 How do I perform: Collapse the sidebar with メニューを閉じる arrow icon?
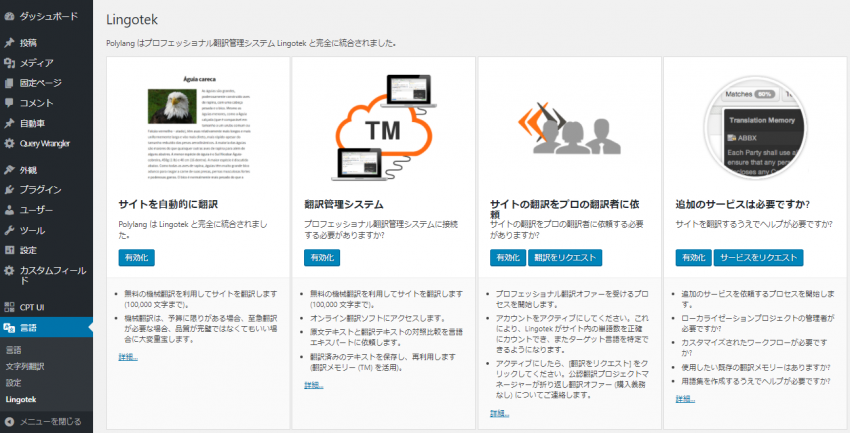point(9,421)
